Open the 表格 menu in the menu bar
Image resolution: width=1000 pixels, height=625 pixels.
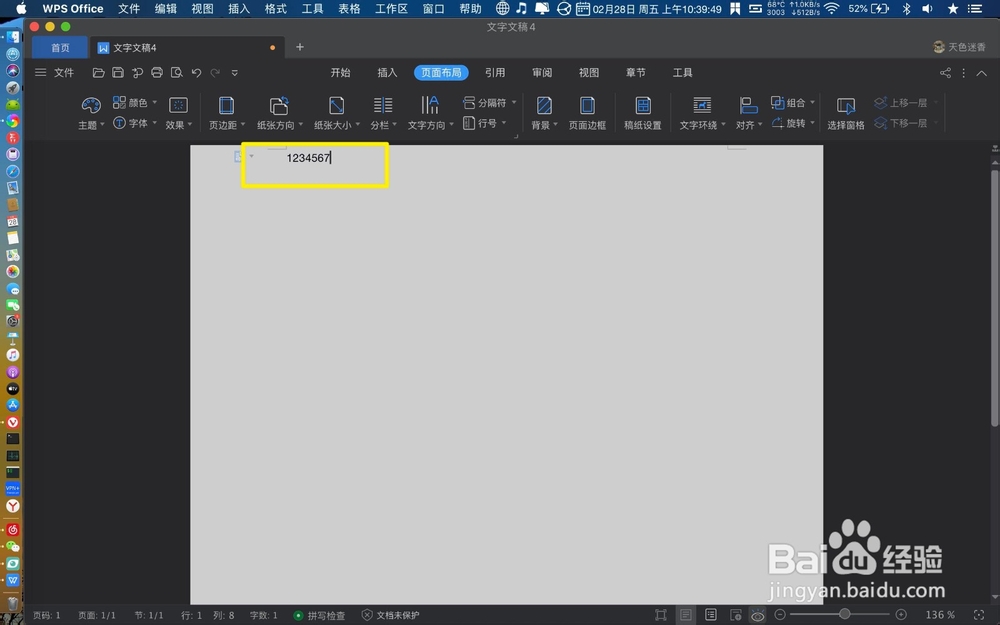[x=349, y=9]
